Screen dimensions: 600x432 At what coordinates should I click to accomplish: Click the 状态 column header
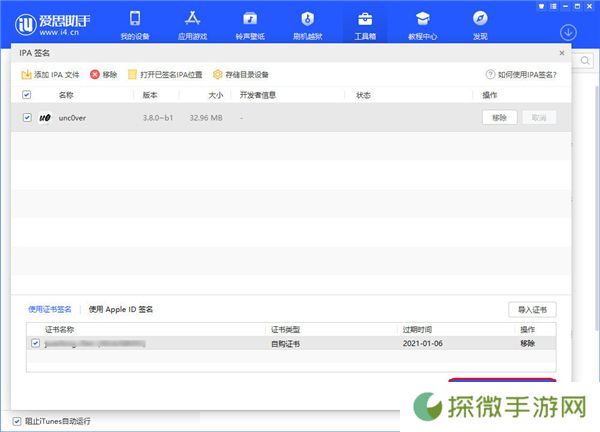pyautogui.click(x=363, y=95)
